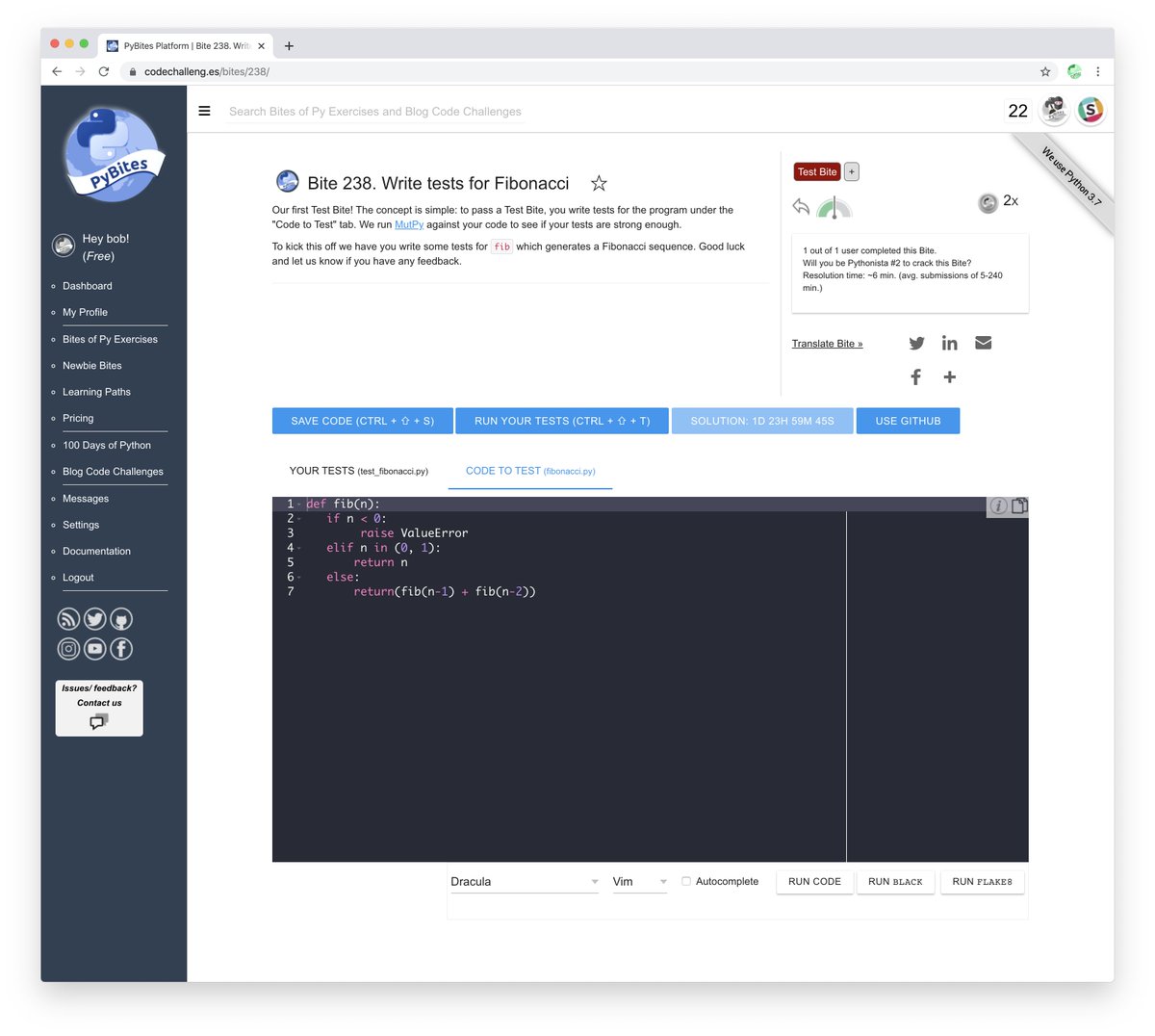Share the Bite on Facebook
This screenshot has height=1036, width=1155.
click(x=916, y=376)
